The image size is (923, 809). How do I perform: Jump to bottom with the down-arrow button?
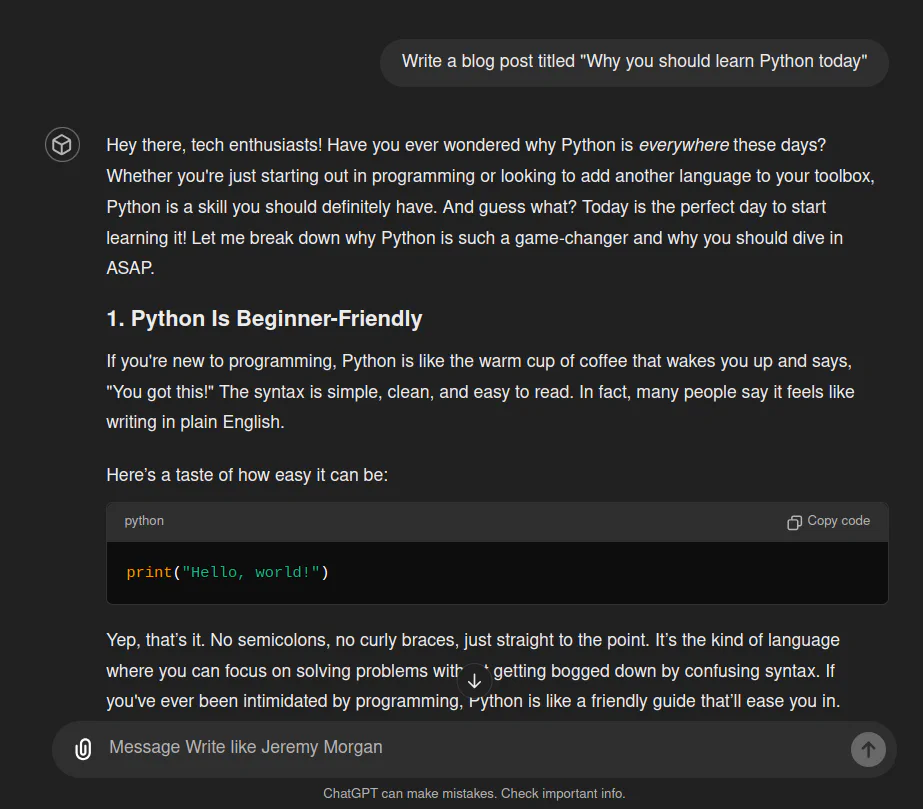click(x=474, y=681)
